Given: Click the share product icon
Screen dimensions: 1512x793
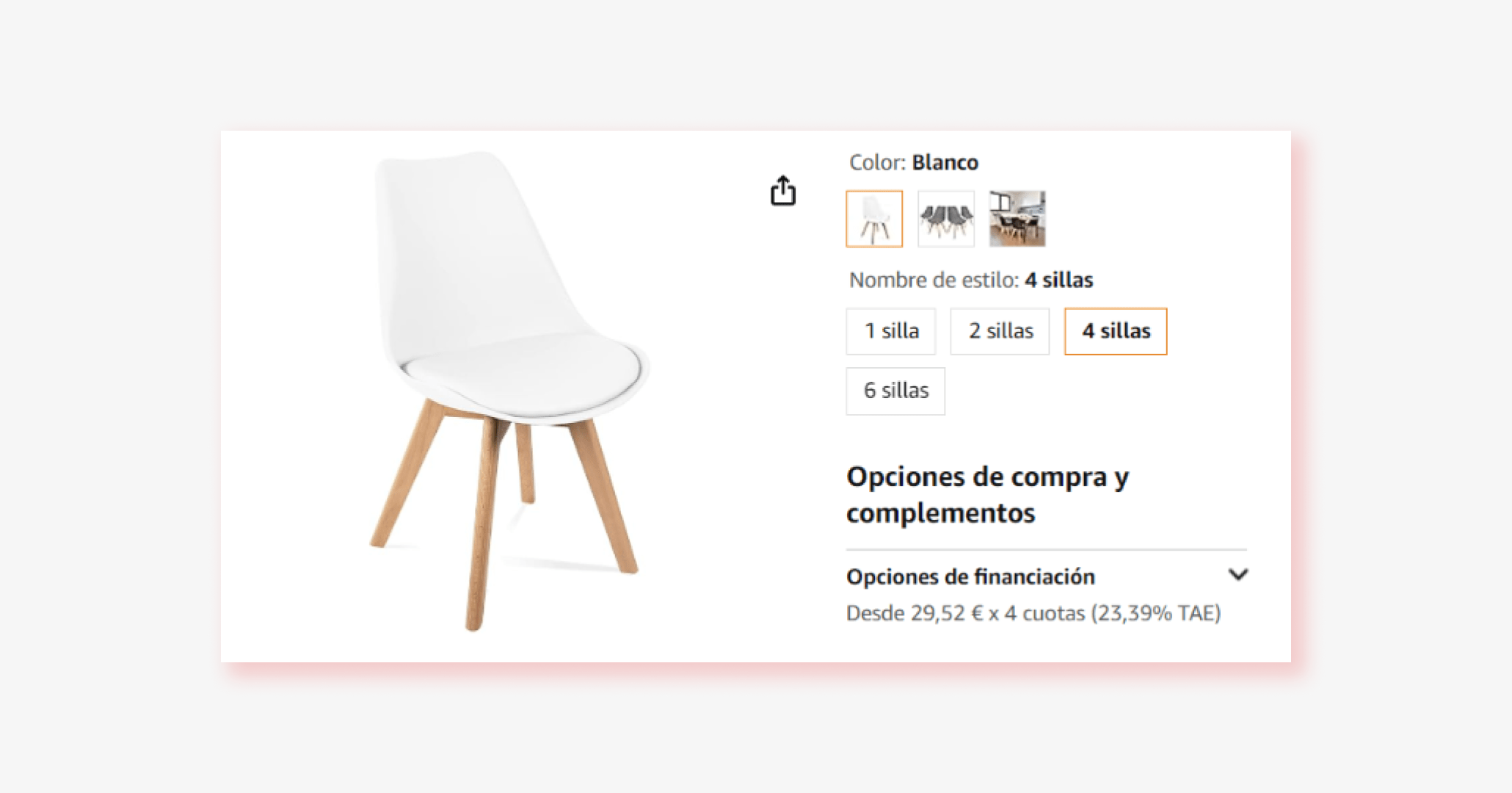Looking at the screenshot, I should 785,189.
